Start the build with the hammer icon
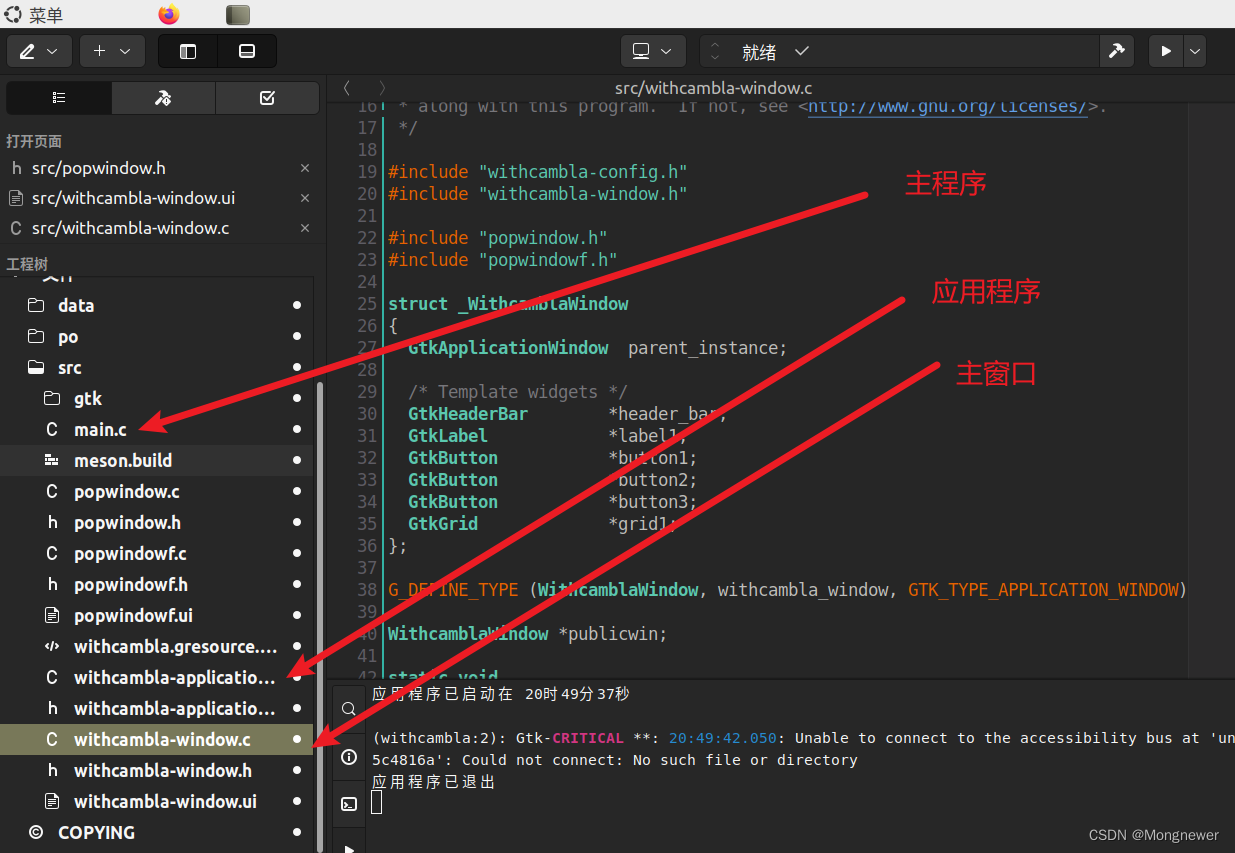The width and height of the screenshot is (1235, 853). pyautogui.click(x=1117, y=51)
